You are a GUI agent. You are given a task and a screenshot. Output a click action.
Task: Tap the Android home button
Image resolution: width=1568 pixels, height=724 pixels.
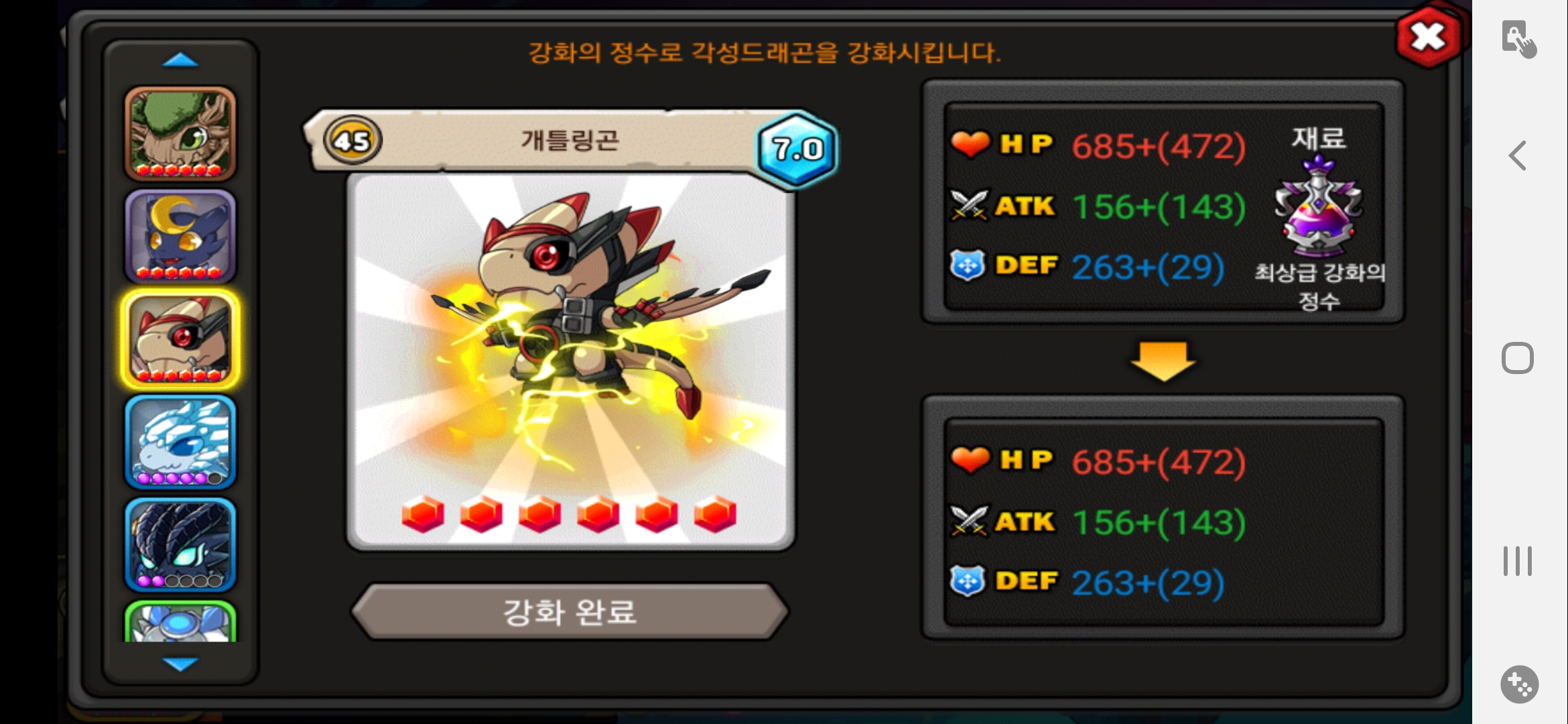1518,358
